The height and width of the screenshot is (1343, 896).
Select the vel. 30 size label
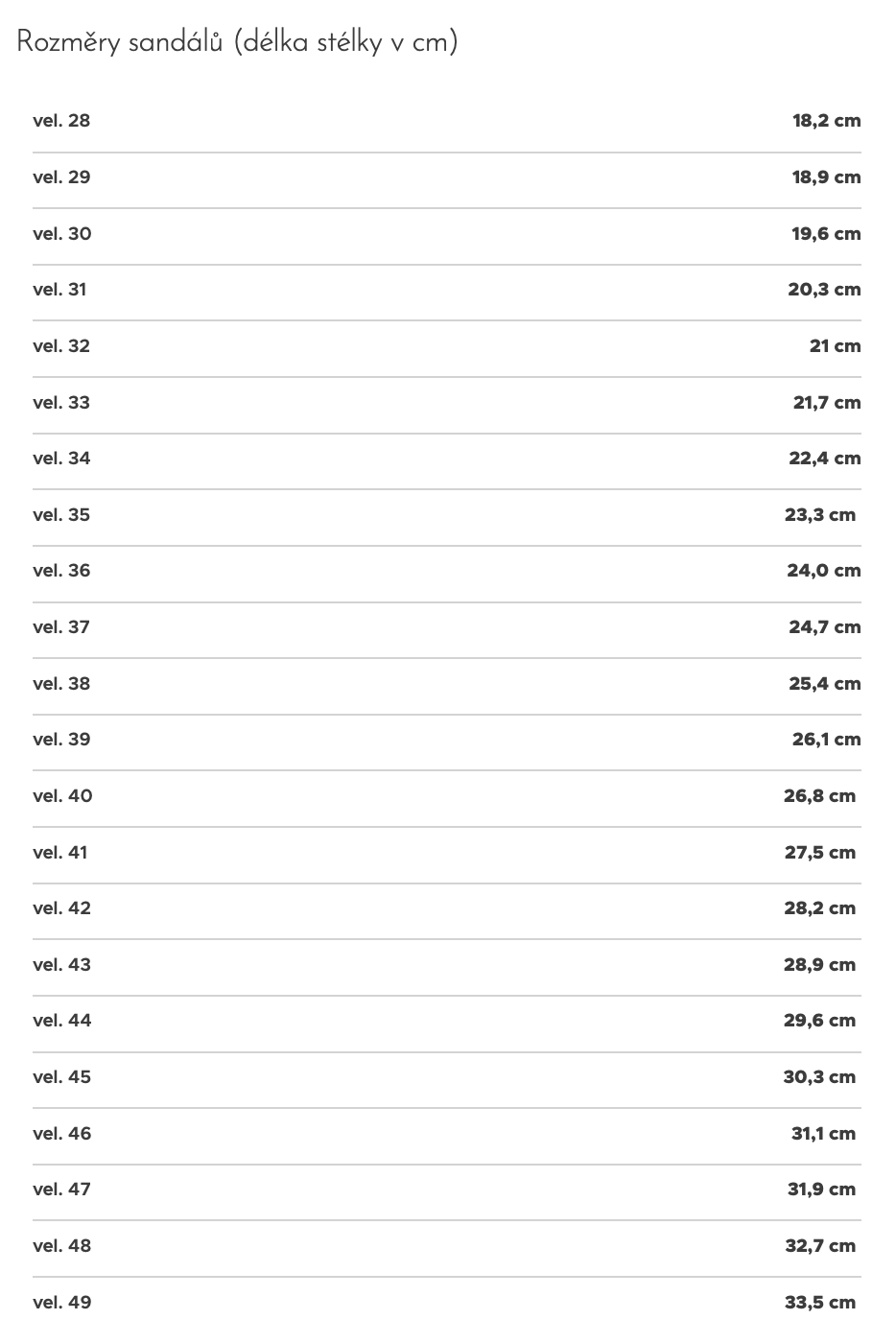62,234
